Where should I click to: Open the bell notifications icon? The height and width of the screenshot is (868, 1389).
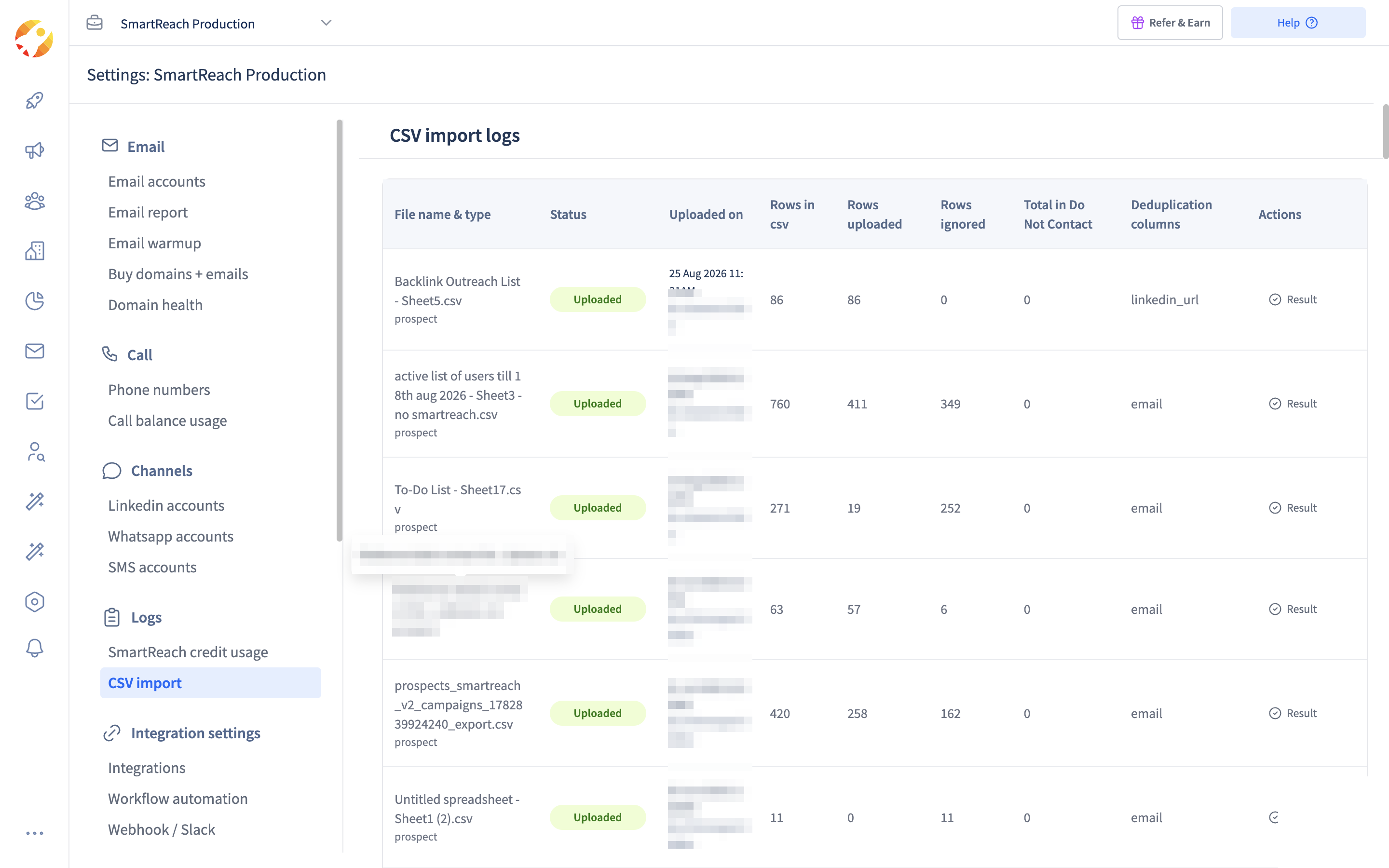click(x=34, y=648)
